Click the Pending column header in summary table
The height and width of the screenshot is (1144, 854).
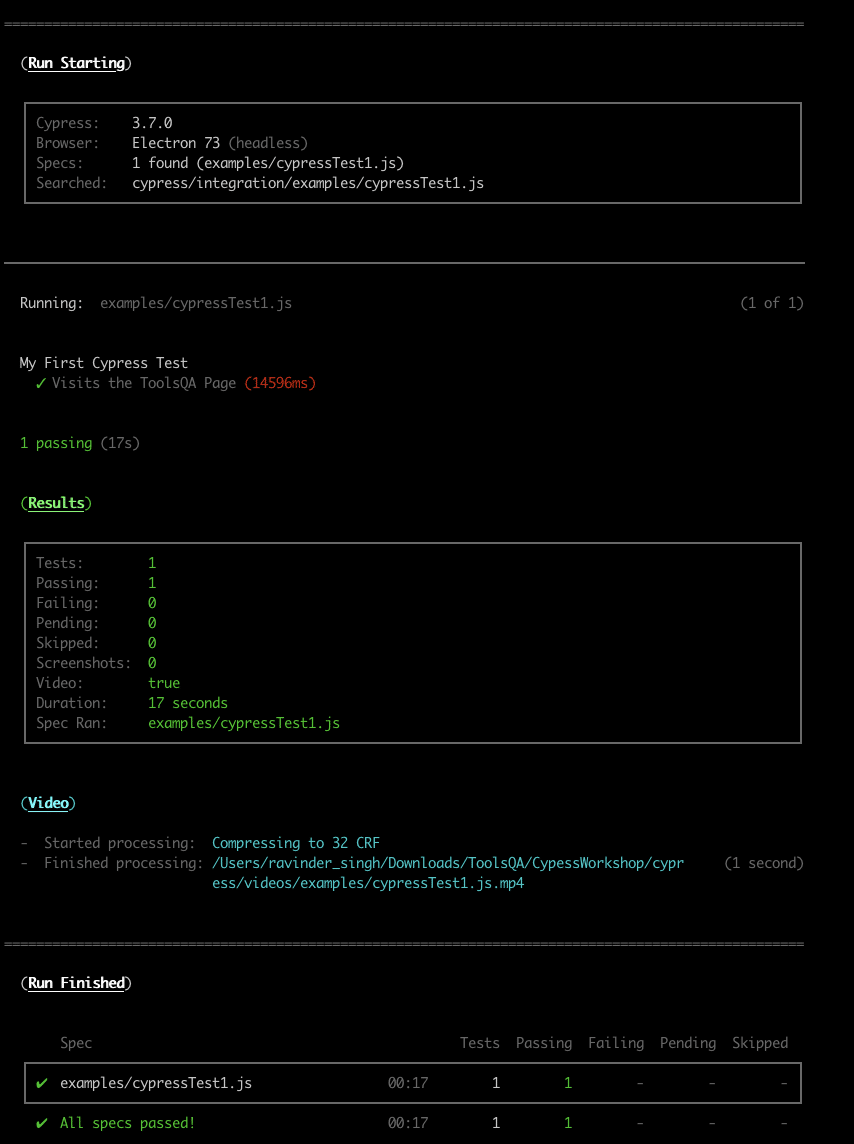688,1043
